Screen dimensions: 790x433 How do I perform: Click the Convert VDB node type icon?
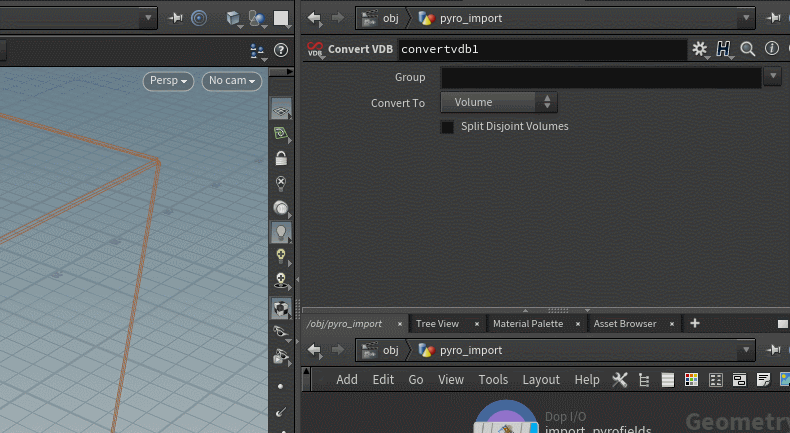[315, 49]
